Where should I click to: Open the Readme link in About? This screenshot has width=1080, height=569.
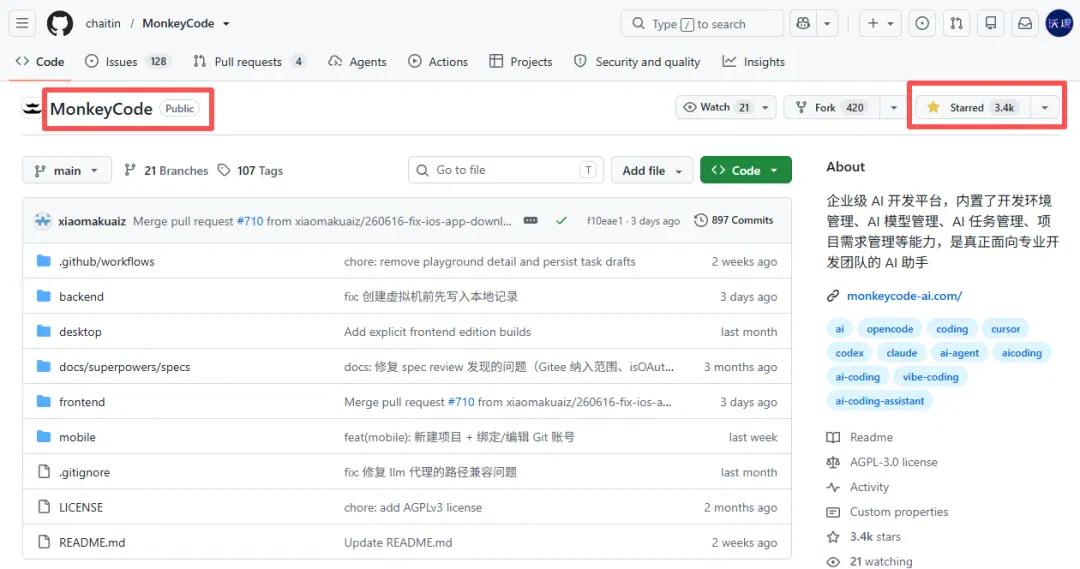[x=871, y=437]
